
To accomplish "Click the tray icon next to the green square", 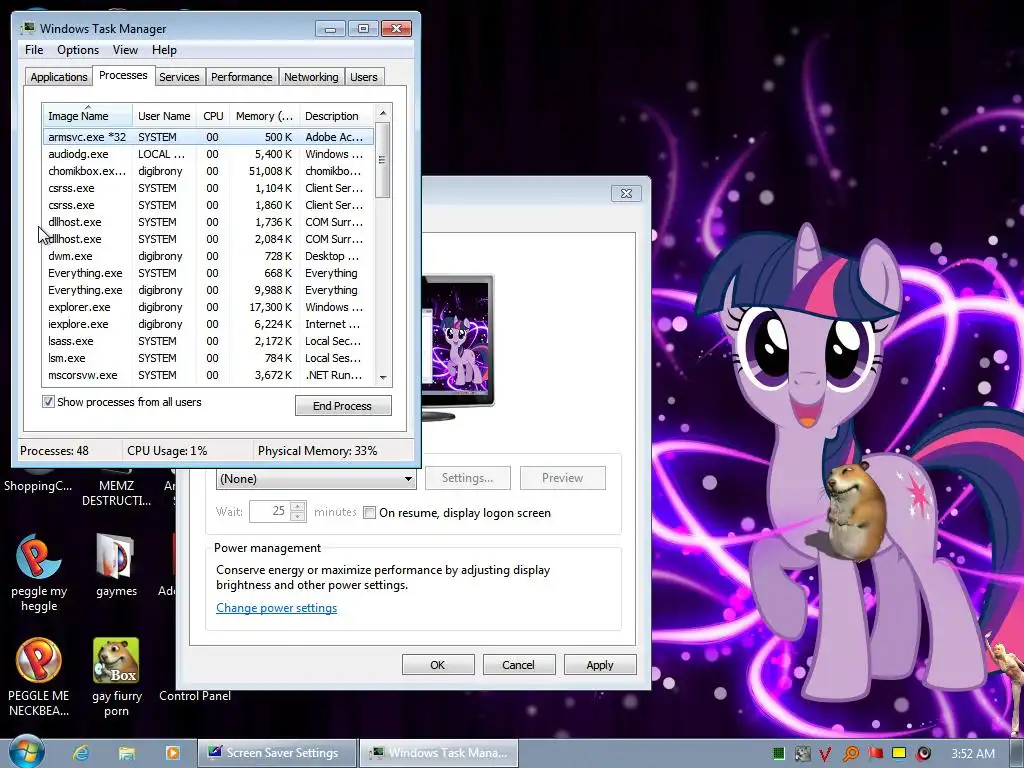I will click(803, 754).
